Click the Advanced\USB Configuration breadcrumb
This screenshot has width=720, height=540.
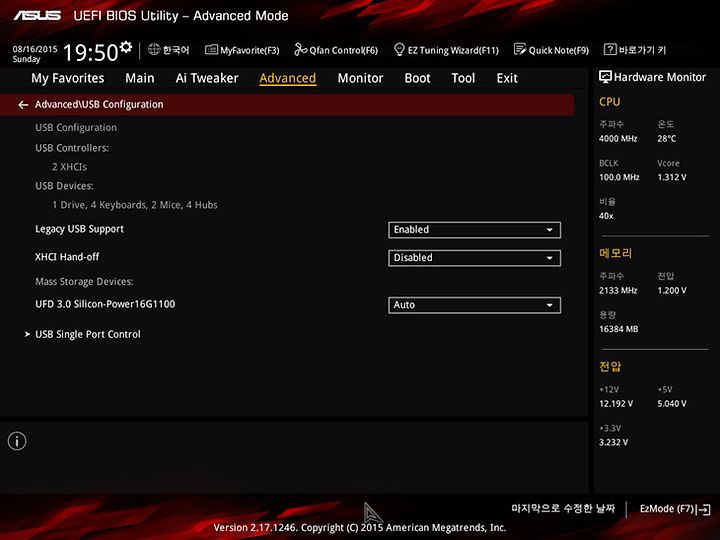99,105
